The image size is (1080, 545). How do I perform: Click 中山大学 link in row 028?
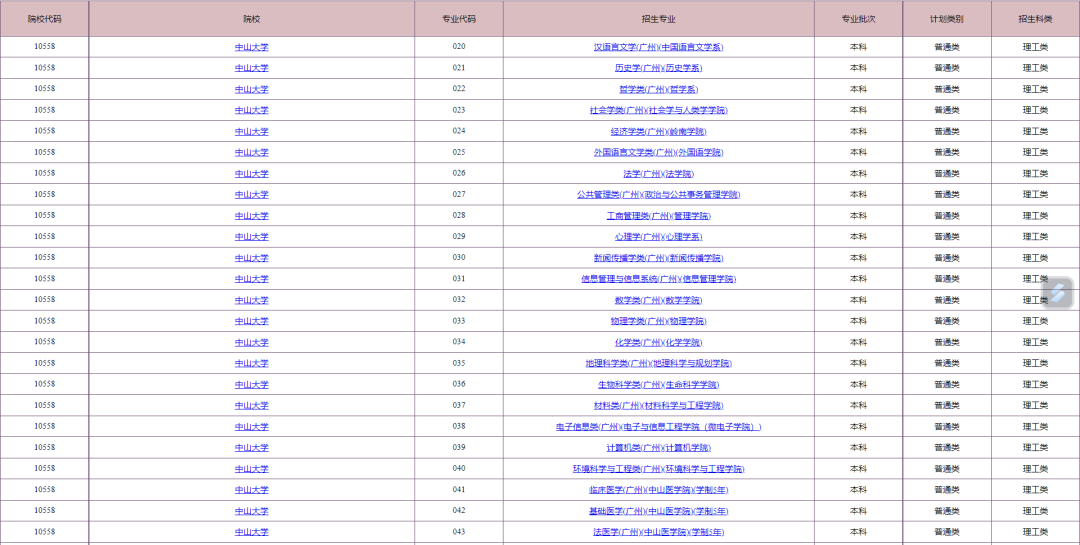pyautogui.click(x=251, y=216)
